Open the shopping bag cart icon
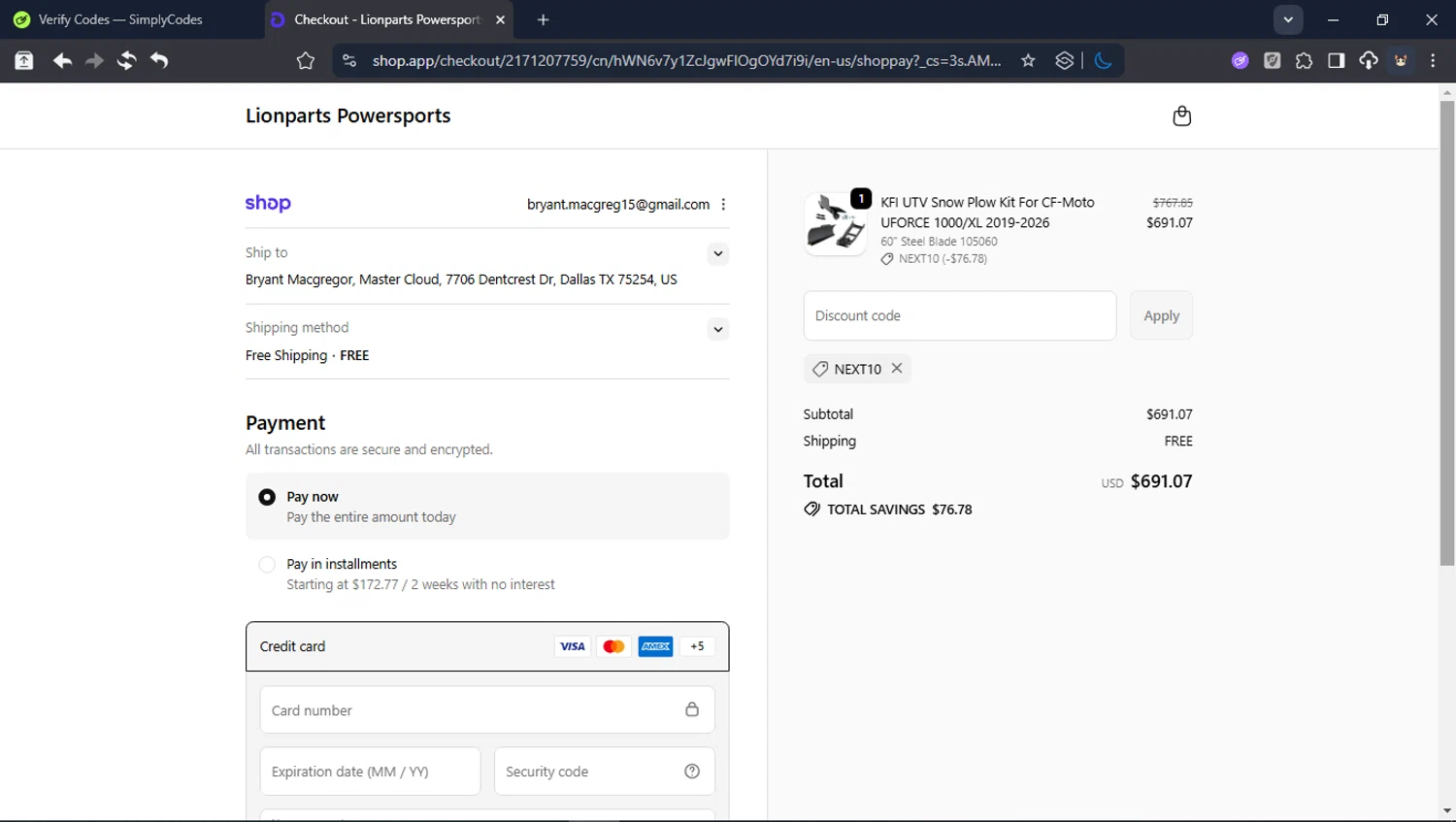The width and height of the screenshot is (1456, 822). (x=1181, y=115)
